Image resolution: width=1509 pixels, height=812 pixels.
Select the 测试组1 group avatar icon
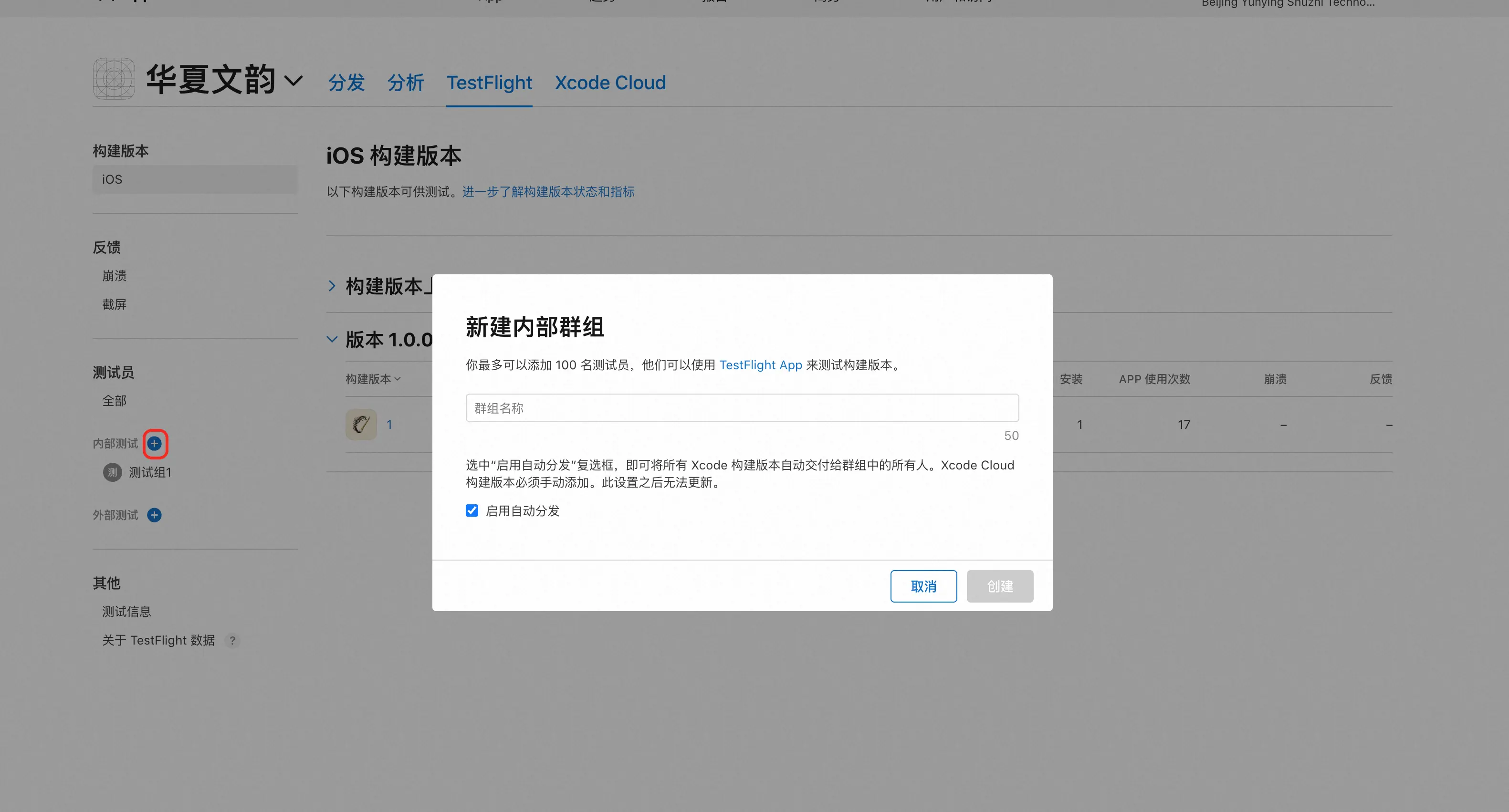click(113, 472)
